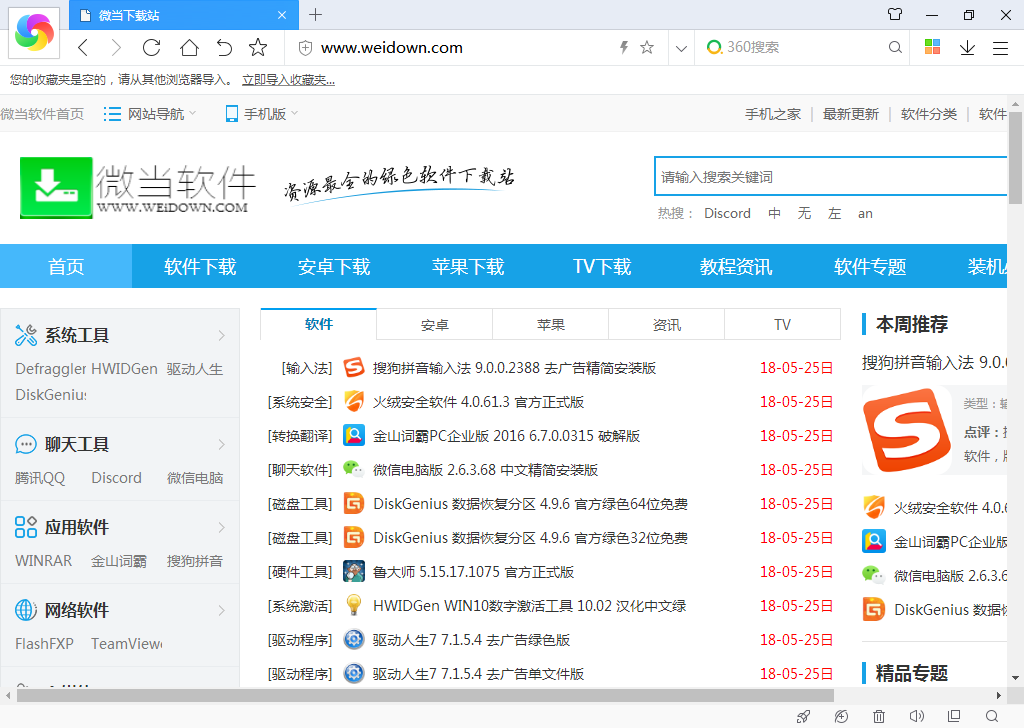
Task: Expand the 网络软件 category chevron
Action: click(x=222, y=610)
